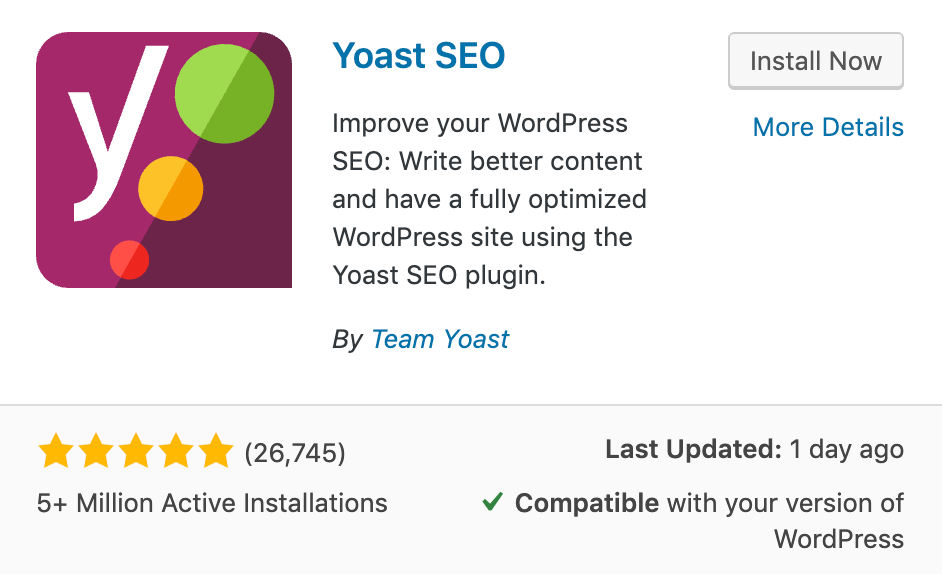Click the green circle in Yoast logo
942x574 pixels.
225,93
